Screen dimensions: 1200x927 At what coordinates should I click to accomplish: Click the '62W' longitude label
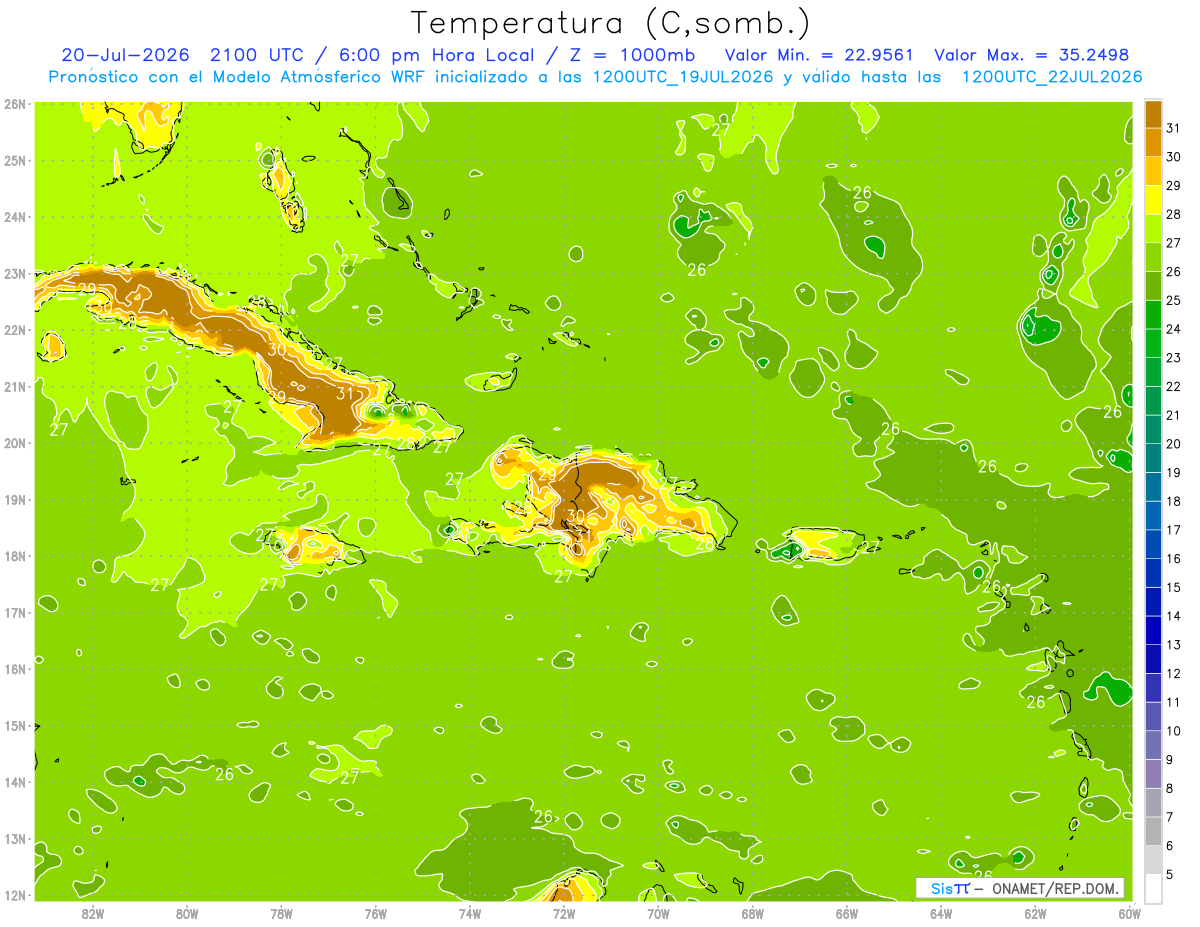click(1035, 913)
